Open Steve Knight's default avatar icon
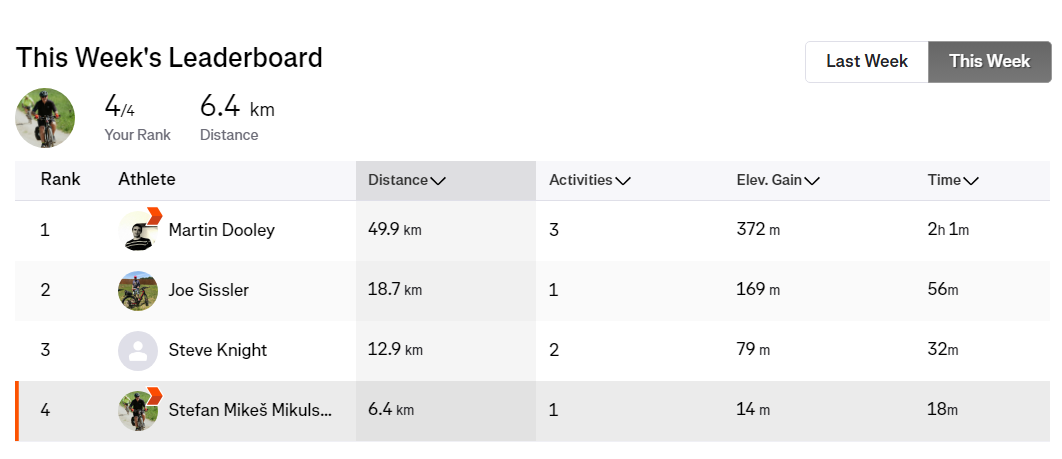This screenshot has width=1062, height=459. pos(138,351)
